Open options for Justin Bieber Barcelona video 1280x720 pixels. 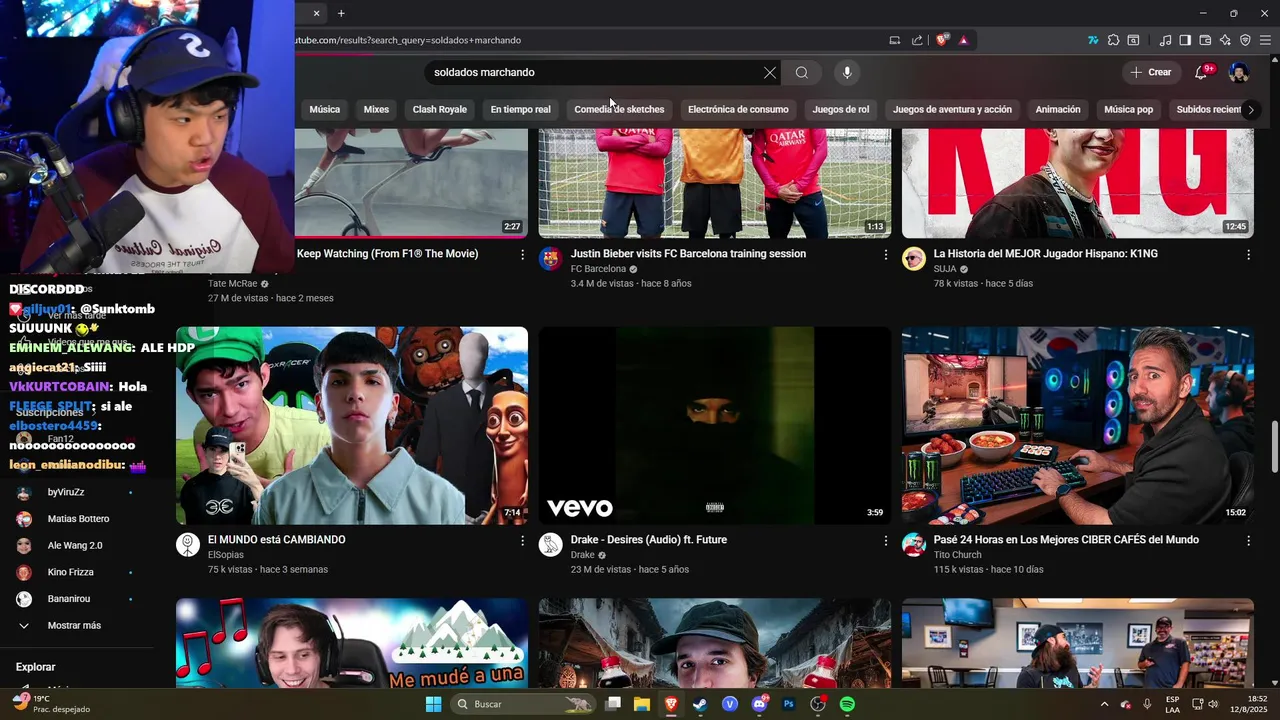(885, 255)
